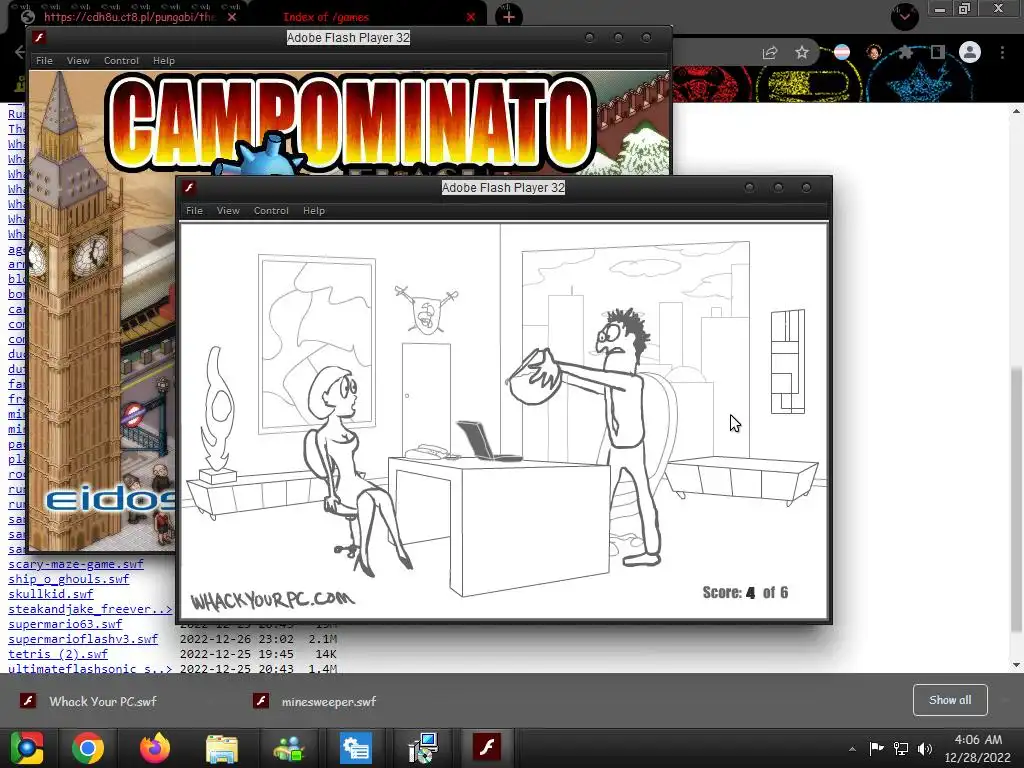Open scary-maze-game.swf link

pos(76,564)
